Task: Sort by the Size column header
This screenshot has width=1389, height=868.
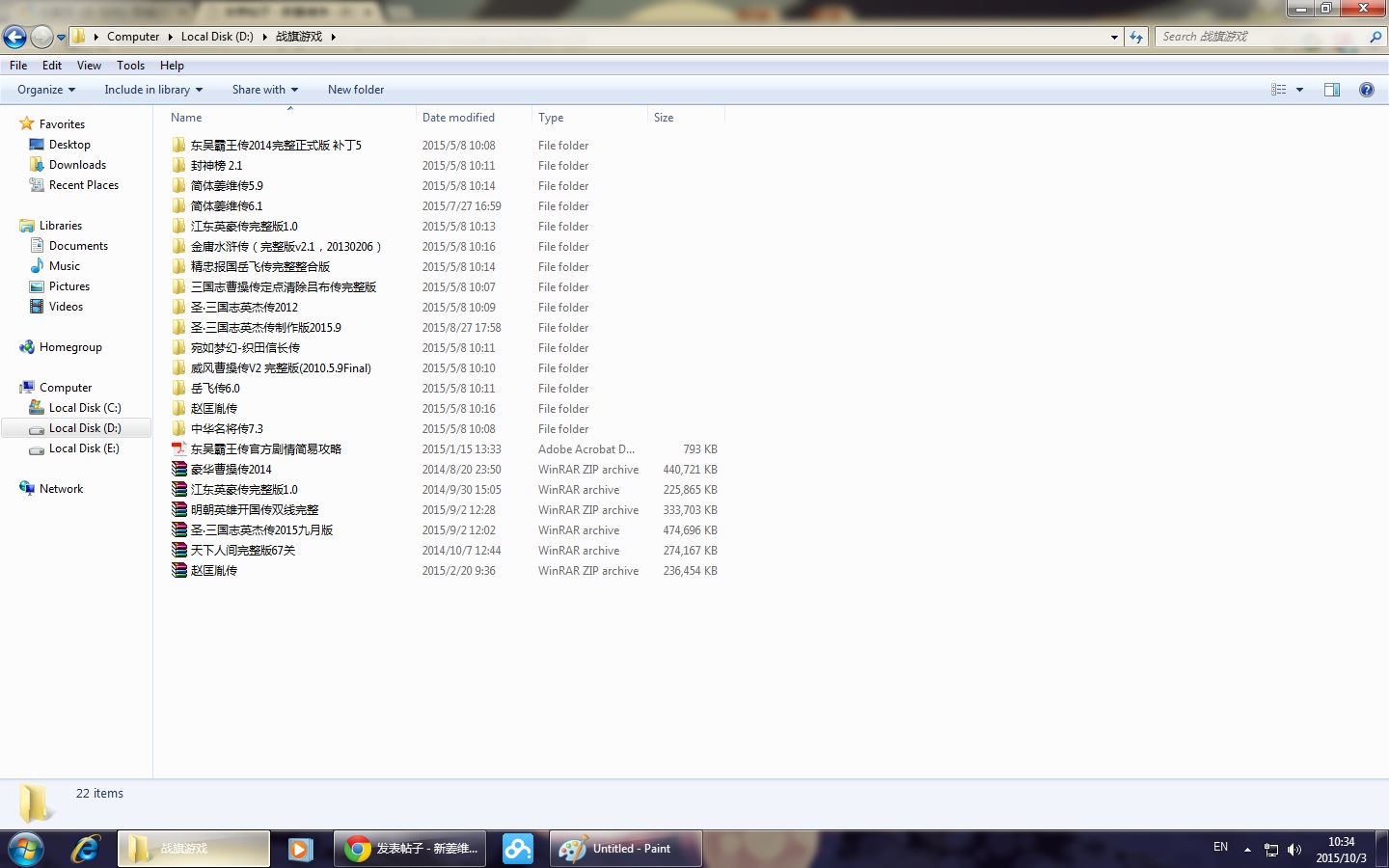Action: point(686,118)
